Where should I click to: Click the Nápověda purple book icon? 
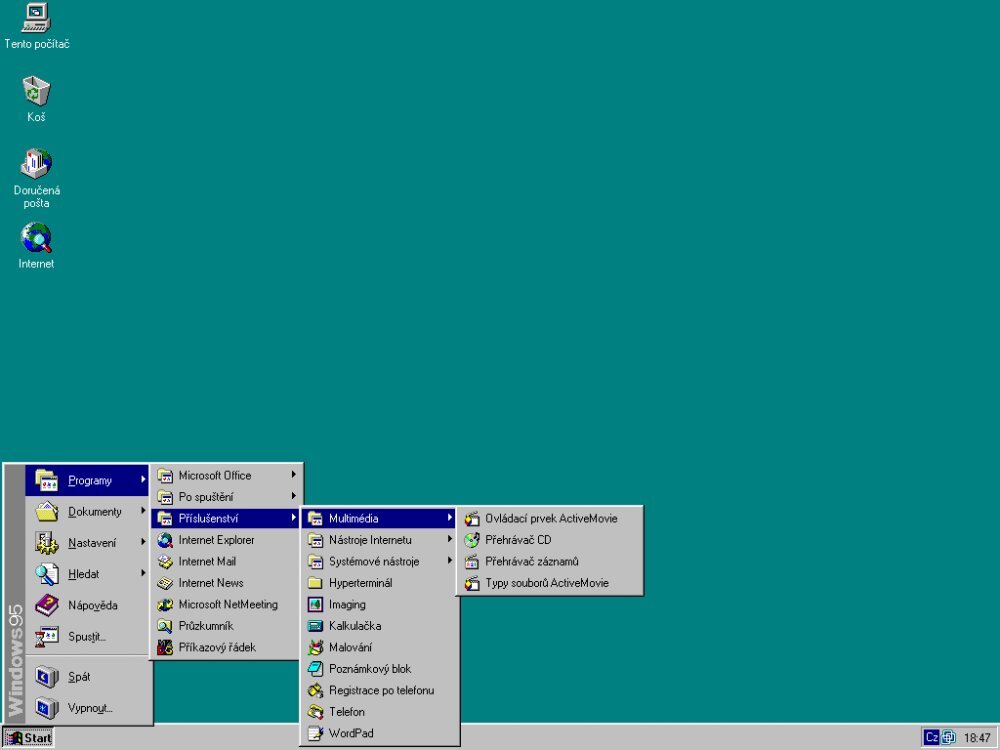coord(47,605)
